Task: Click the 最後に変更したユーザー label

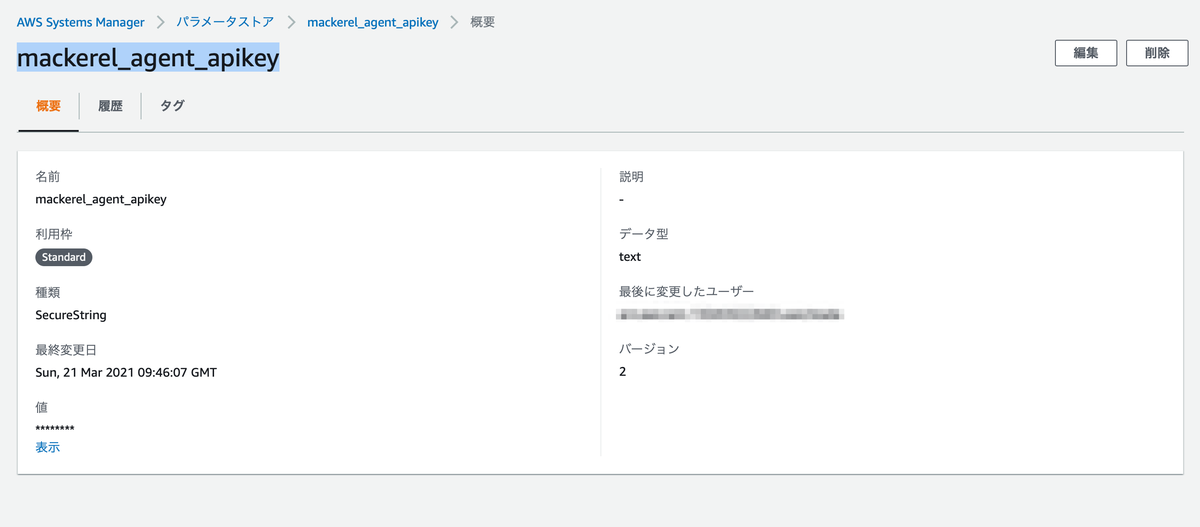Action: [x=686, y=292]
